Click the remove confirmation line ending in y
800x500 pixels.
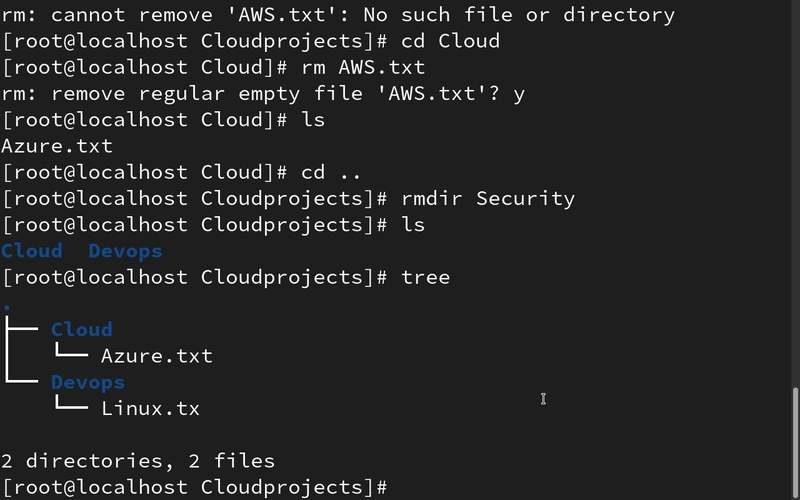(x=263, y=94)
